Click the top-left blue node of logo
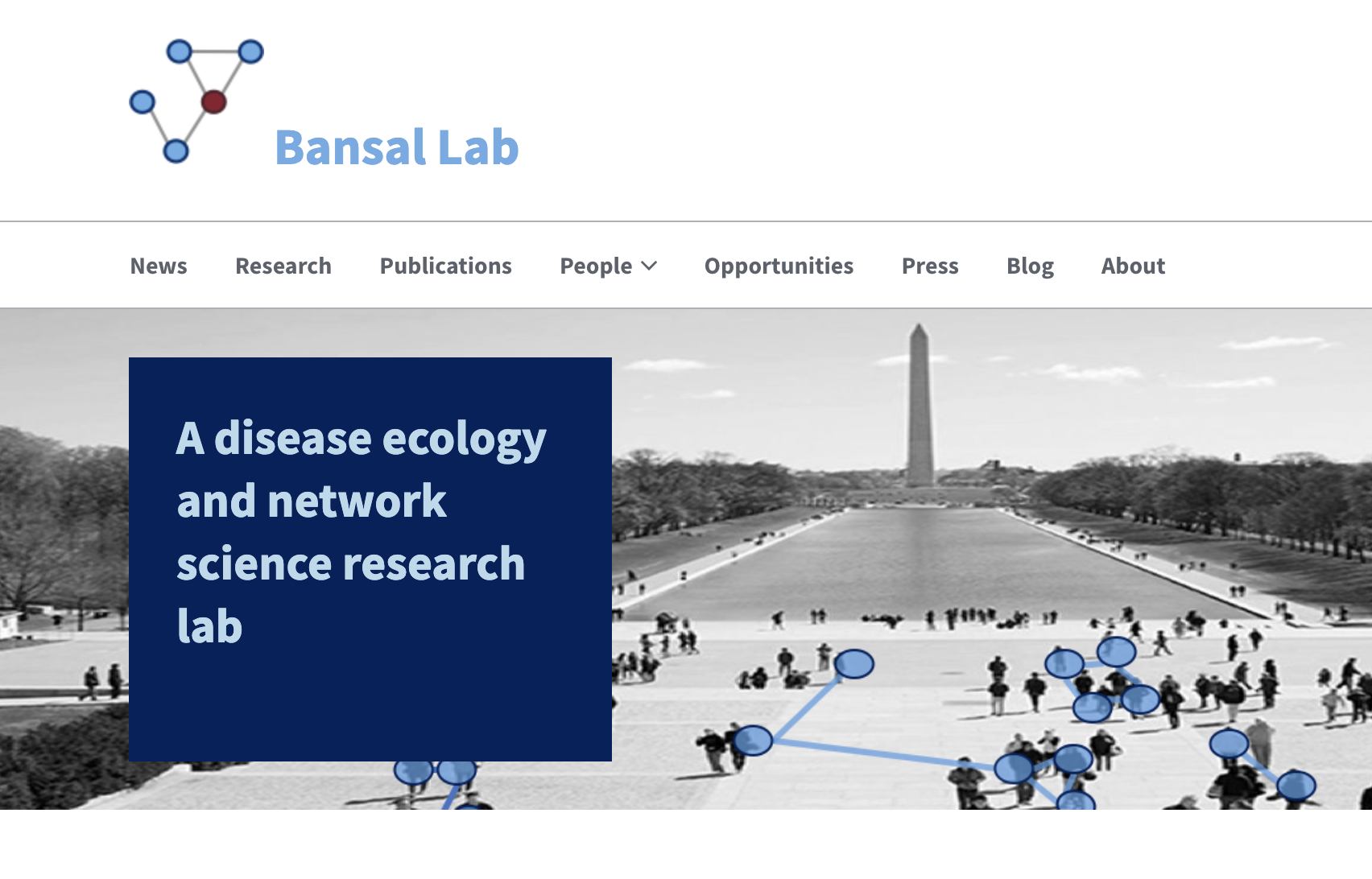Screen dimensions: 1372x879 [179, 52]
